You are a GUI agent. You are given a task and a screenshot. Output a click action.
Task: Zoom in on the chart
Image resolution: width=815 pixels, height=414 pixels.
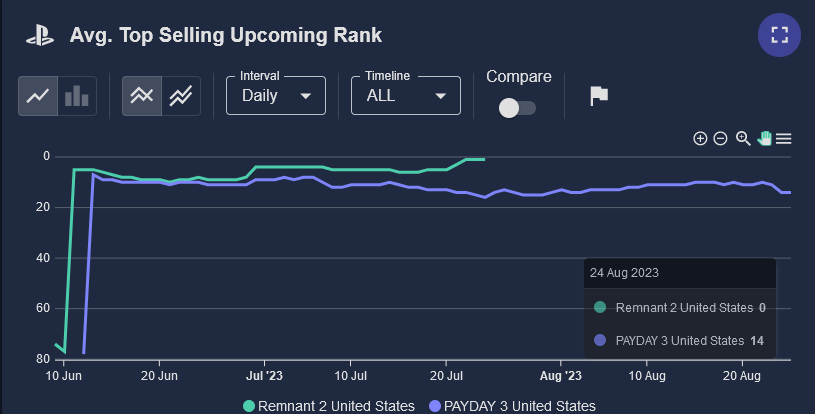pos(700,139)
